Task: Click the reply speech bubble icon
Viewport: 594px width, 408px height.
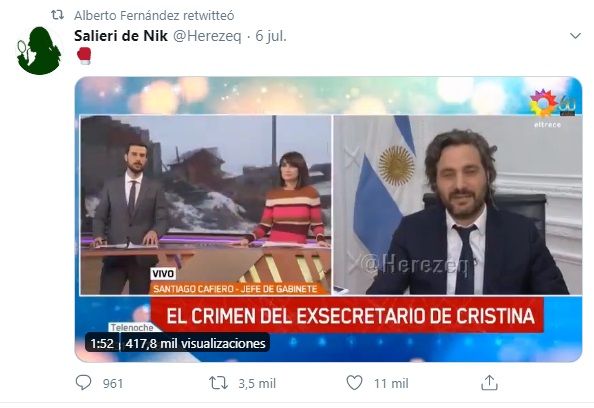Action: pyautogui.click(x=83, y=383)
